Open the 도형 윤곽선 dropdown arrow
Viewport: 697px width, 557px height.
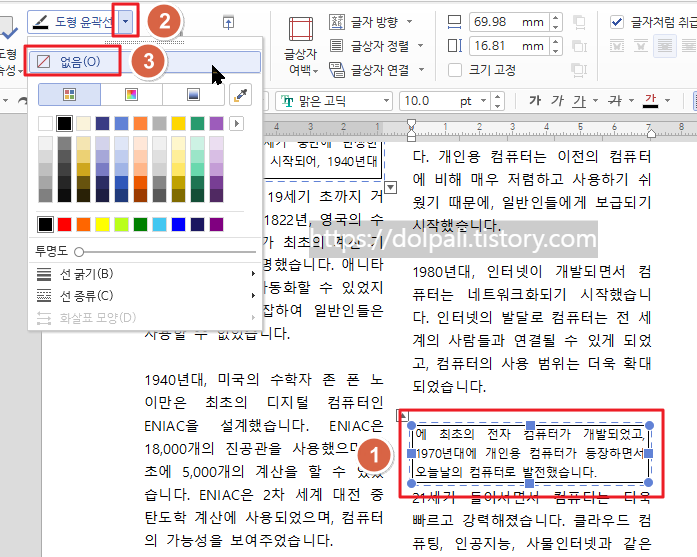(126, 21)
